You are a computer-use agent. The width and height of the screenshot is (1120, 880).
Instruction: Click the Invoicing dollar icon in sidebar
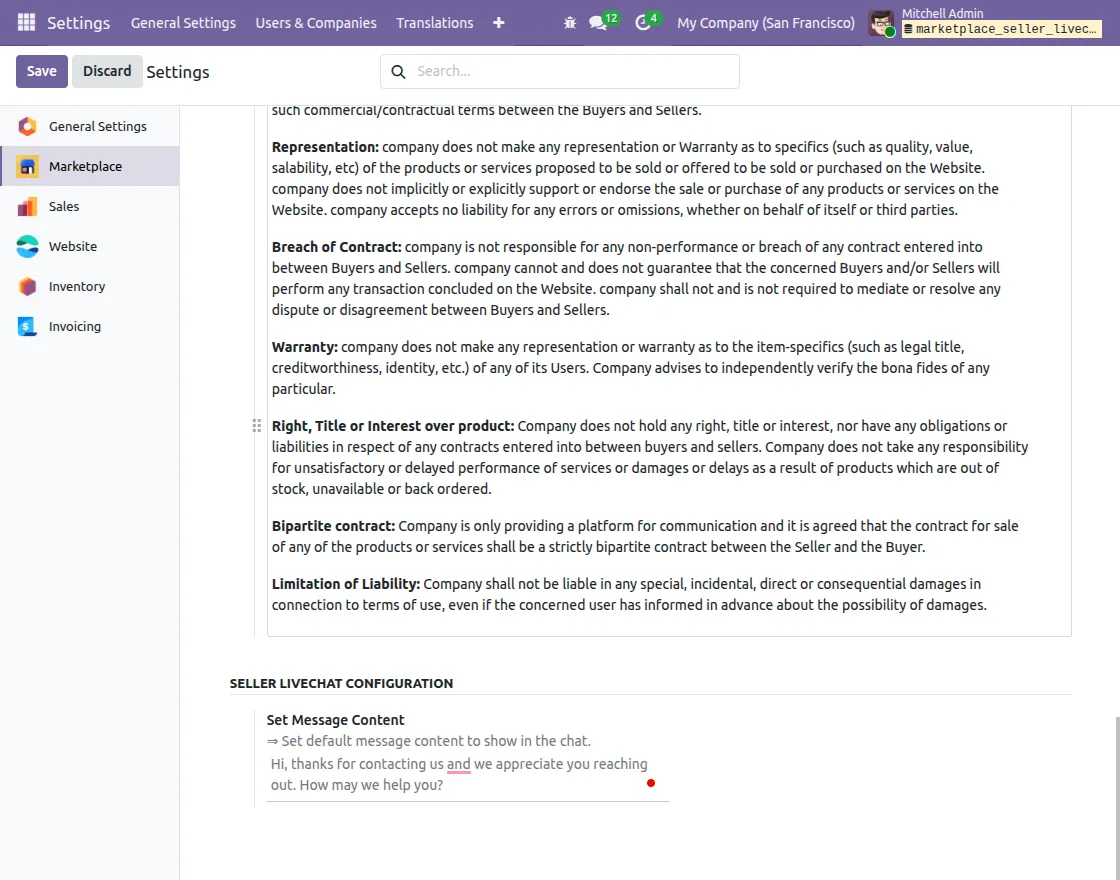[27, 326]
